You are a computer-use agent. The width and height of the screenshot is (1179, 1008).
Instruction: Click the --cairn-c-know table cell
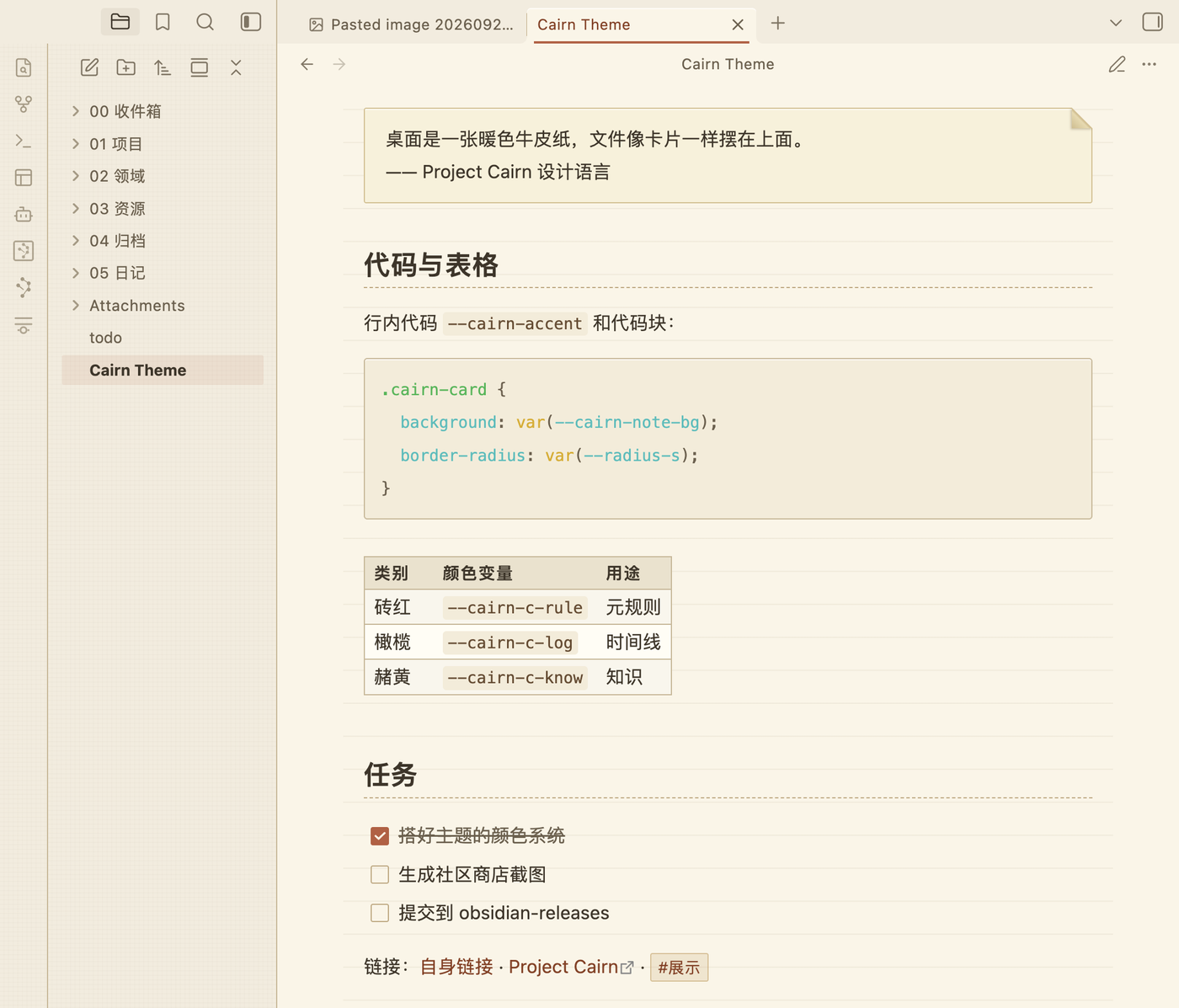pyautogui.click(x=515, y=677)
